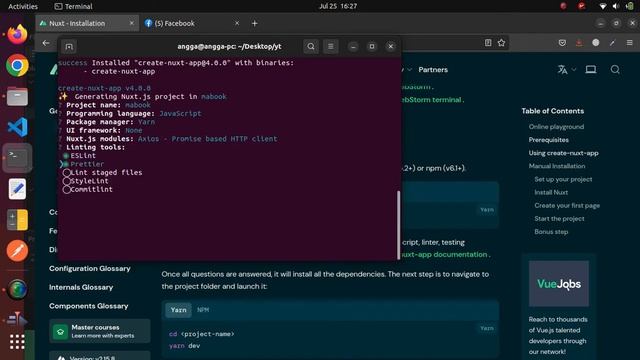Open the VueJobs advertisement
This screenshot has width=640, height=360.
pos(559,284)
